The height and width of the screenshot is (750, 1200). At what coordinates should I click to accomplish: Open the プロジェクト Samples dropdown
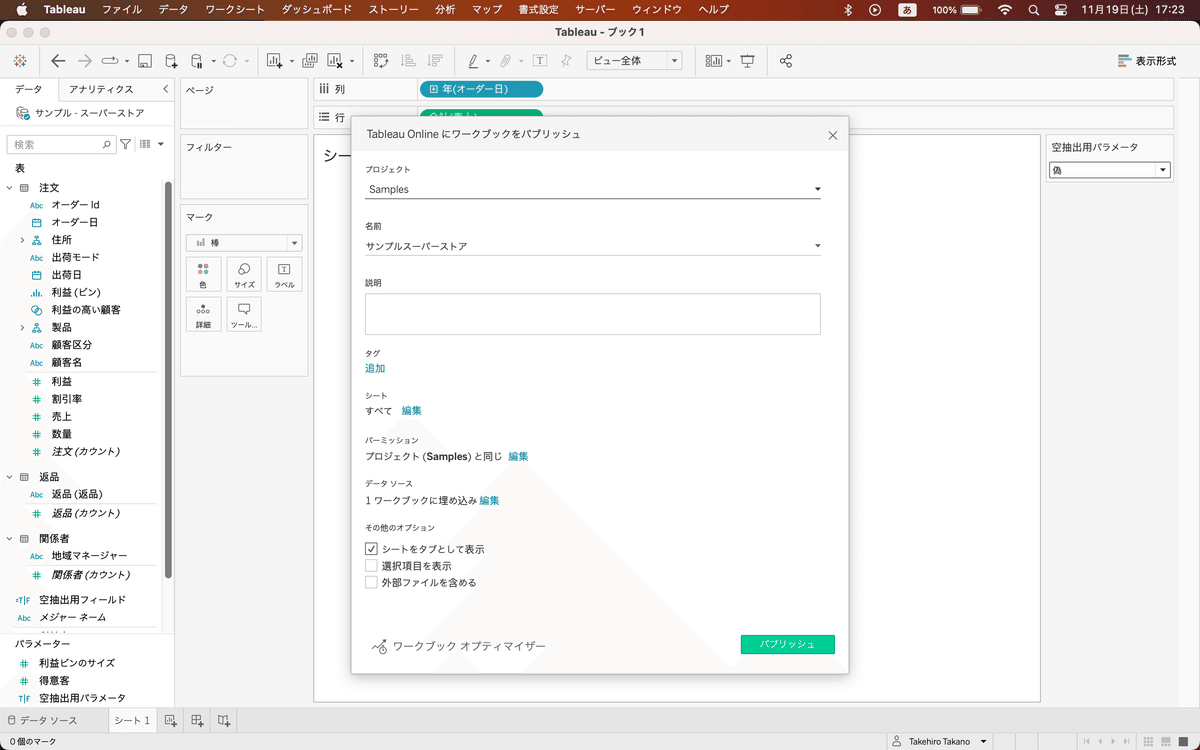tap(593, 189)
